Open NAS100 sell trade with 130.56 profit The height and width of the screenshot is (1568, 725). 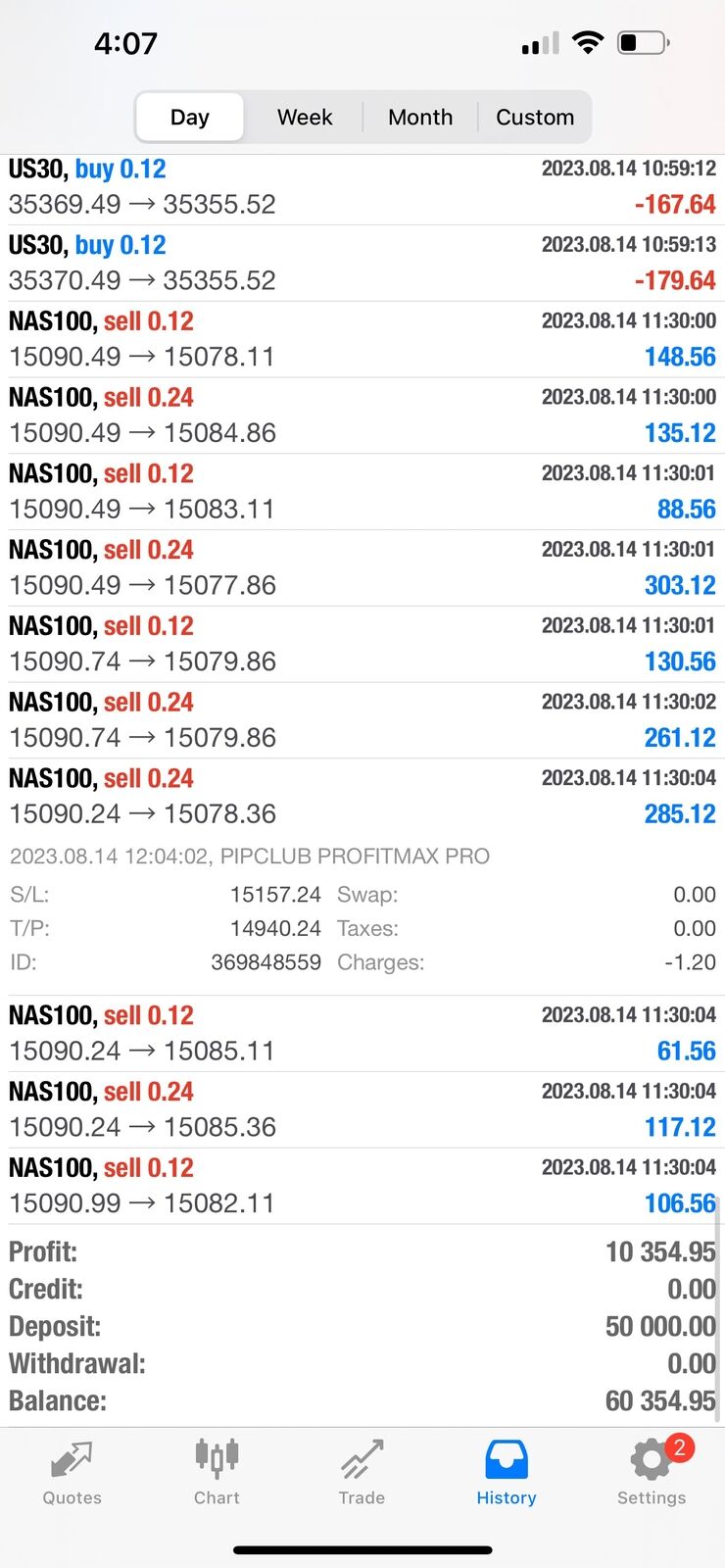(x=362, y=645)
